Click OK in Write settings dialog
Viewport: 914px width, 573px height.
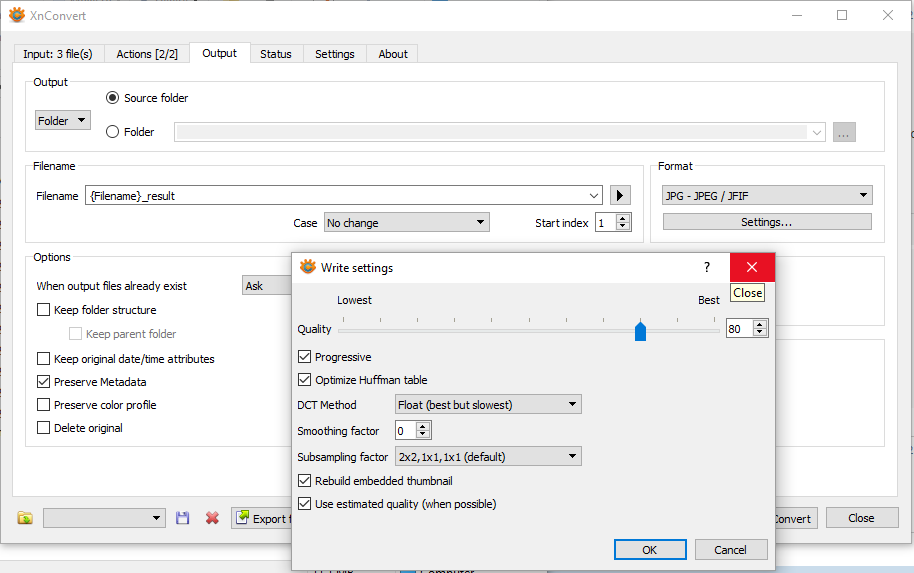point(650,549)
